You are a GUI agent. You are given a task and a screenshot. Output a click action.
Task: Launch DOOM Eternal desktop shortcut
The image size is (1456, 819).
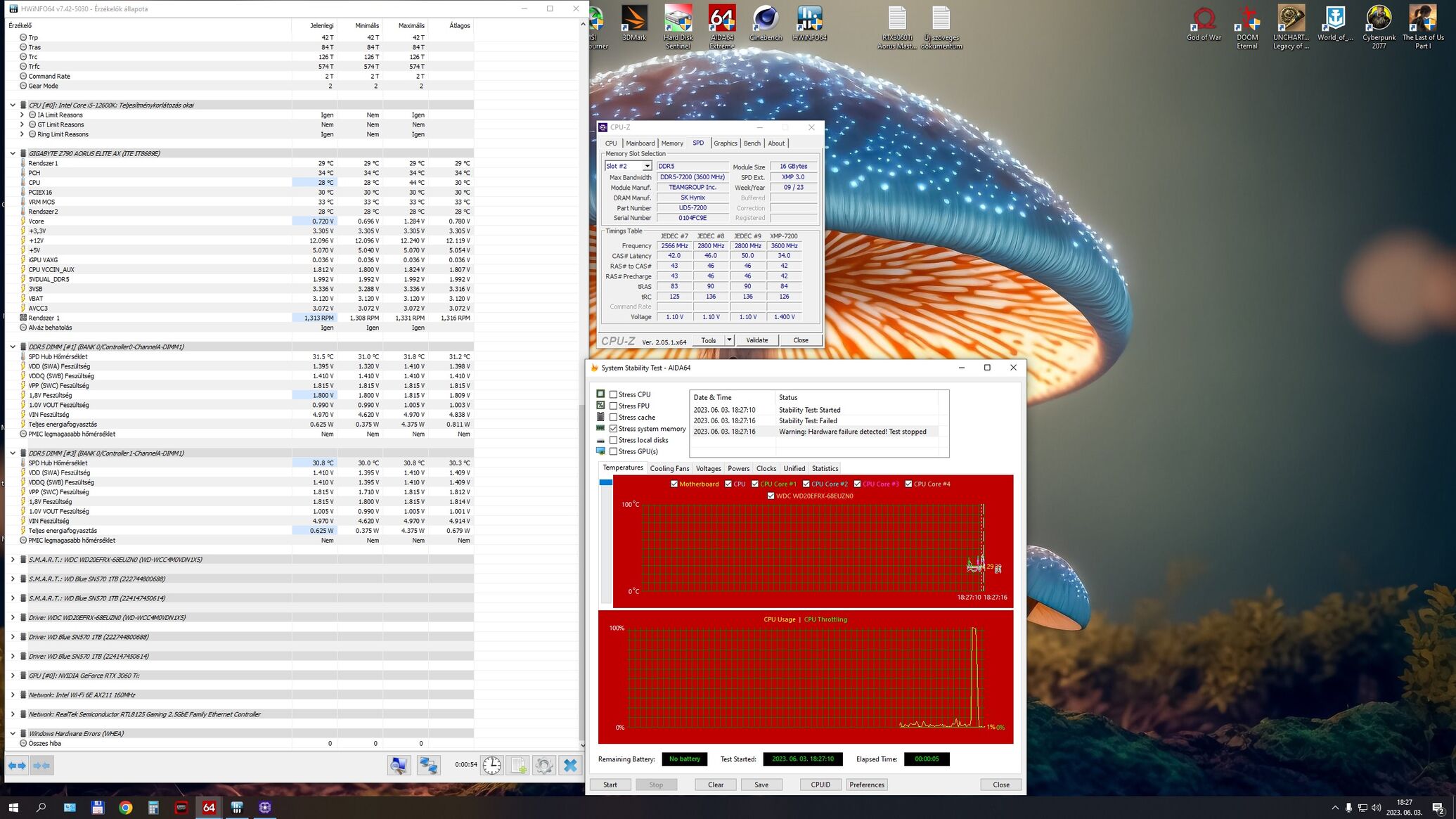[1247, 27]
